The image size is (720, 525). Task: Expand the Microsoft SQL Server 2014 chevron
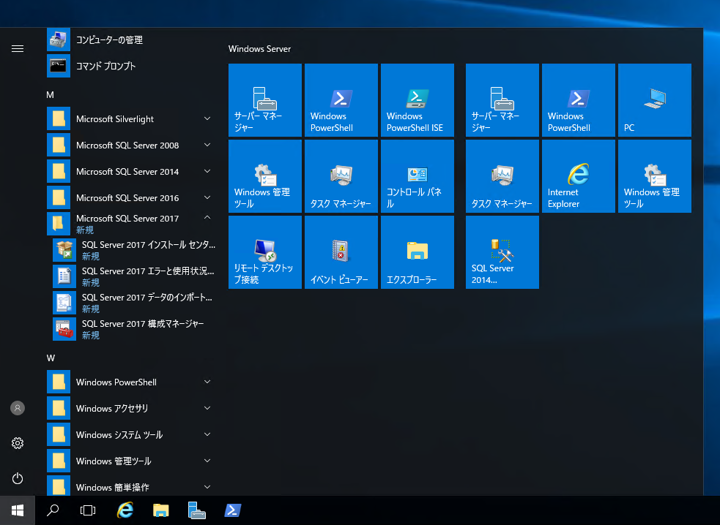pos(207,171)
